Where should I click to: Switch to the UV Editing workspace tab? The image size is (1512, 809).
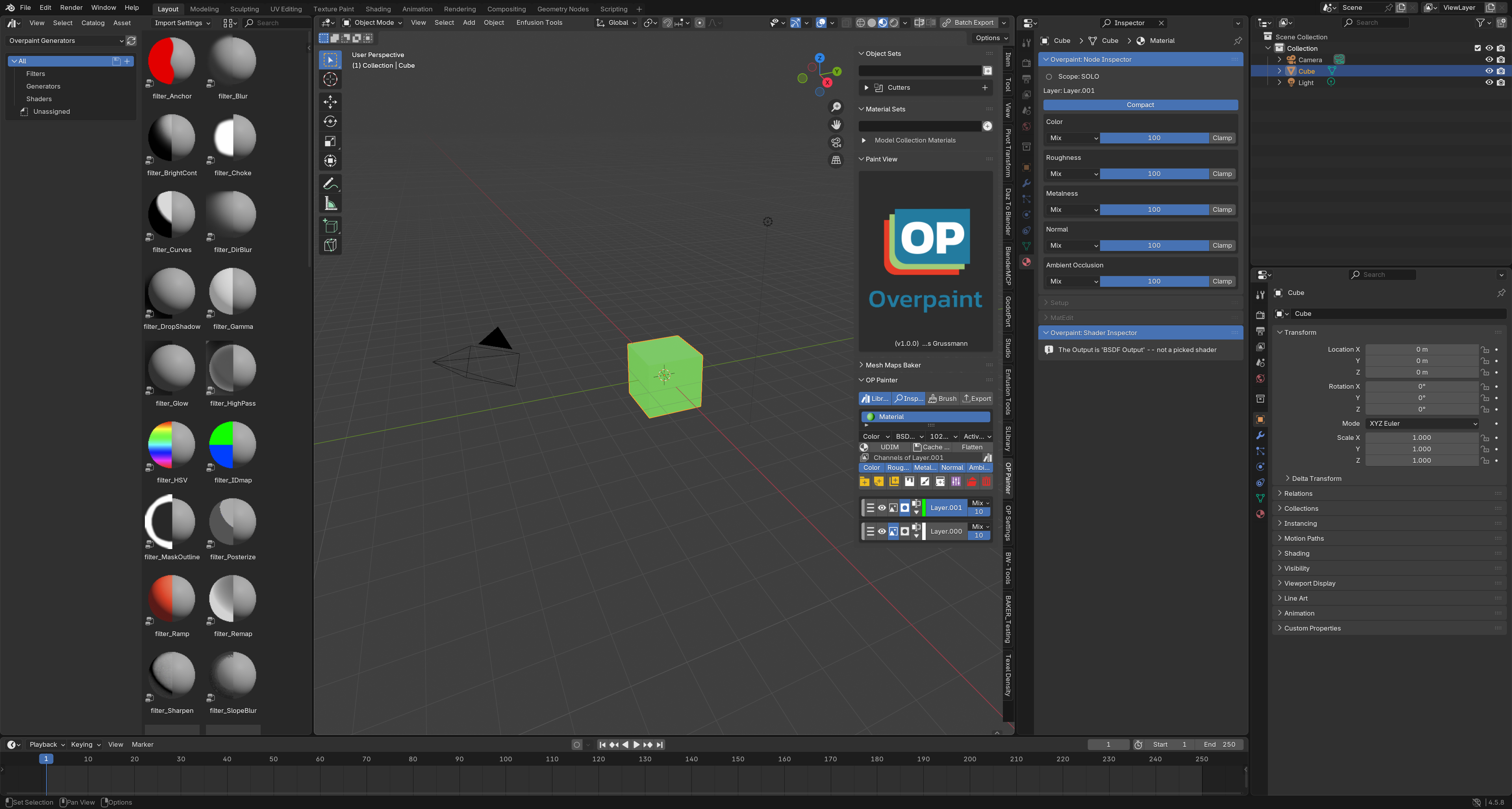click(286, 9)
